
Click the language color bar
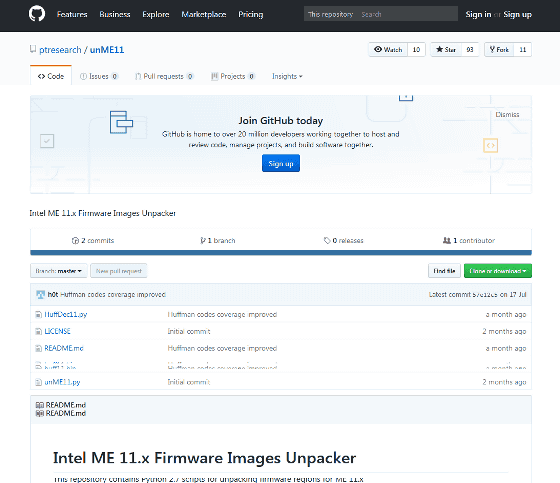click(x=281, y=253)
